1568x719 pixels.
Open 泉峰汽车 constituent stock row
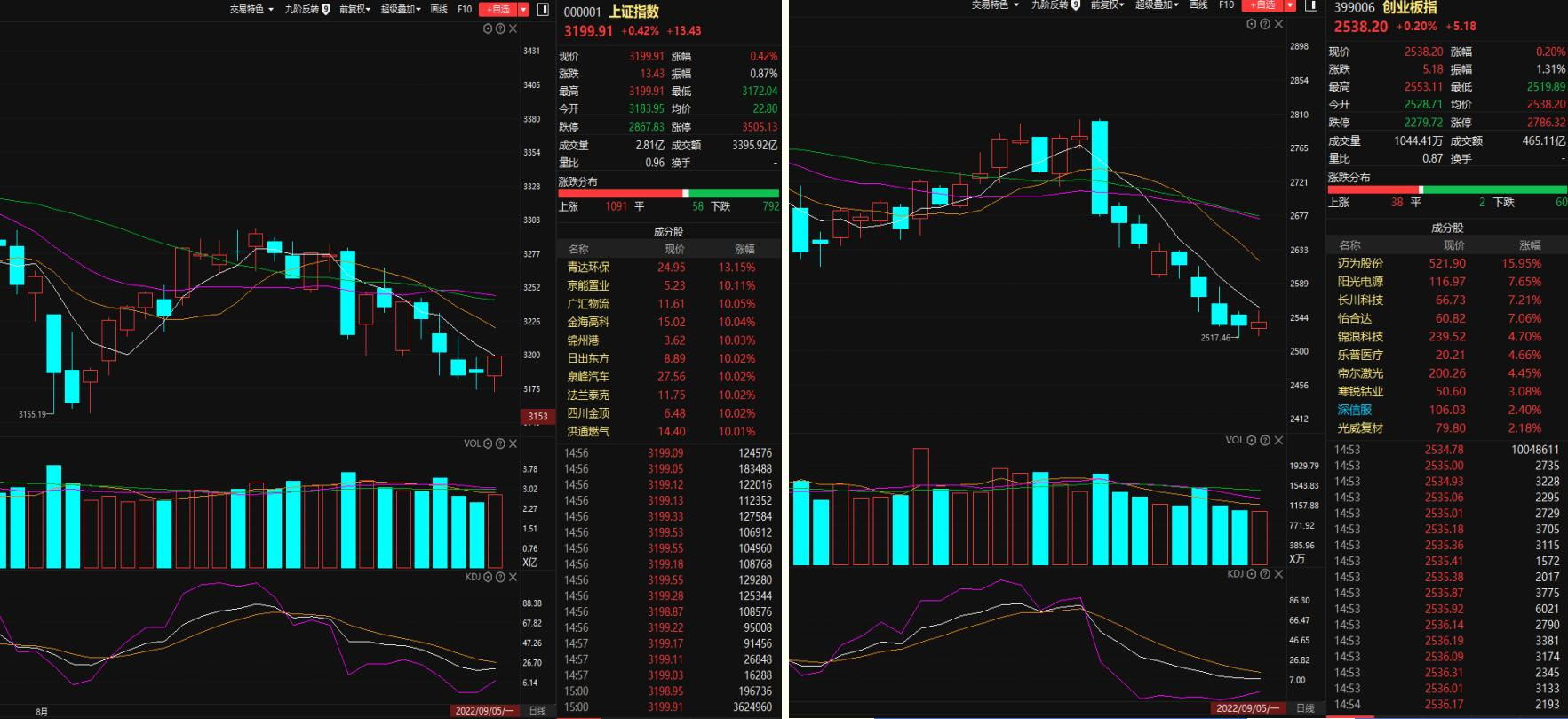pyautogui.click(x=668, y=377)
